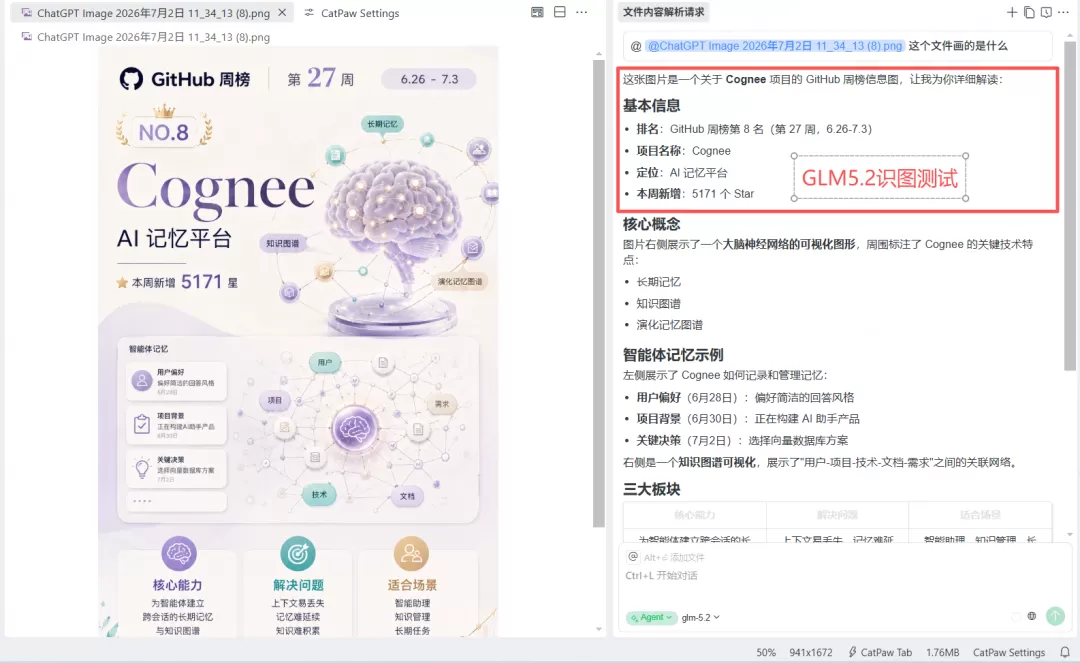Click the 智能体记忆示例 heading in chat

click(673, 355)
